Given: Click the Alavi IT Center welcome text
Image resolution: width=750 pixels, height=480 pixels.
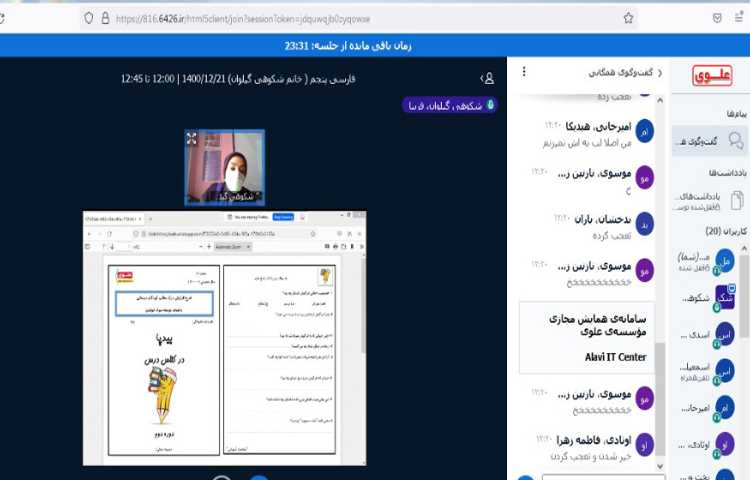Looking at the screenshot, I should point(615,357).
